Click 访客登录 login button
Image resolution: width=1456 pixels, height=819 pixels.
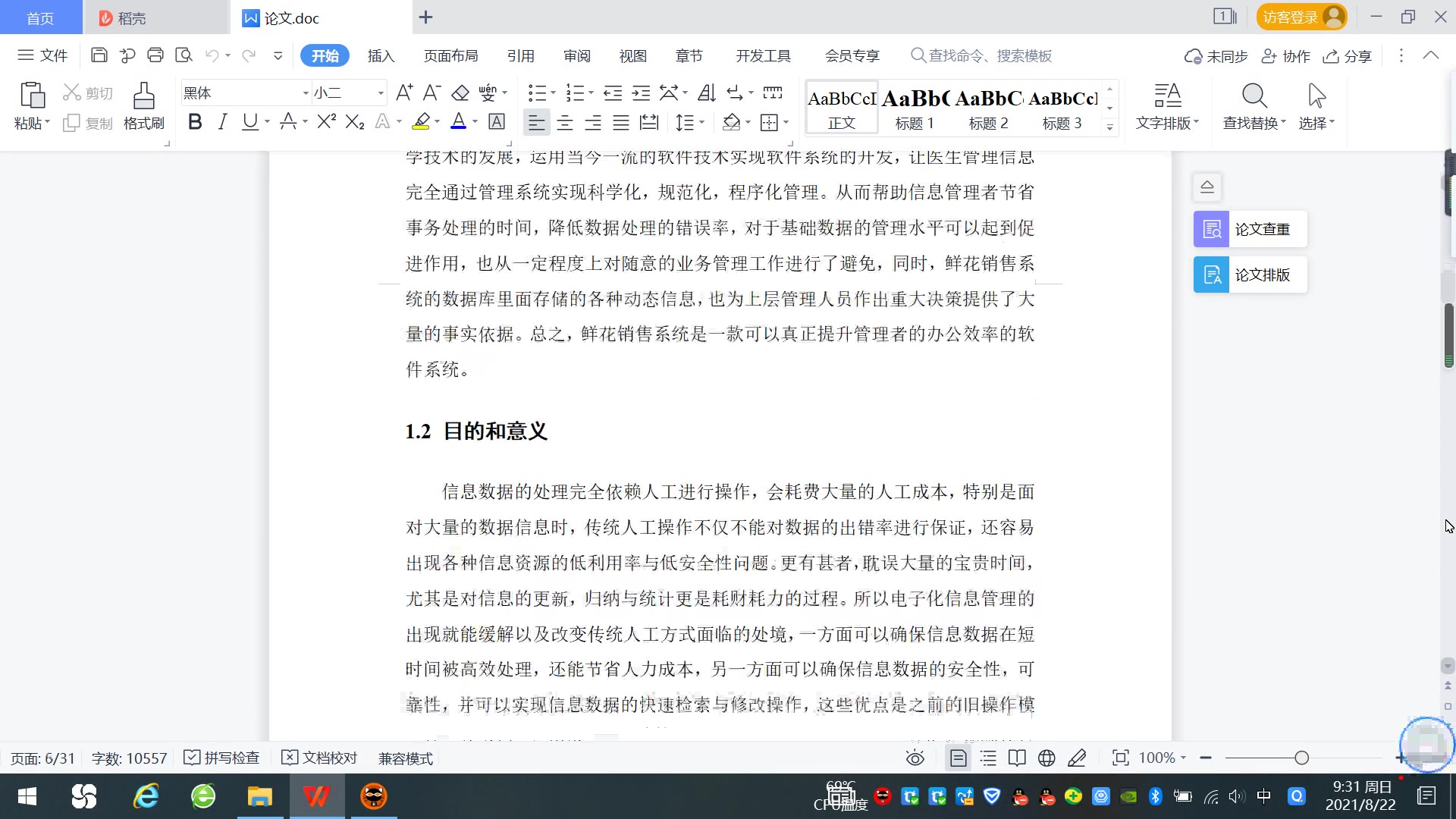(x=1302, y=17)
